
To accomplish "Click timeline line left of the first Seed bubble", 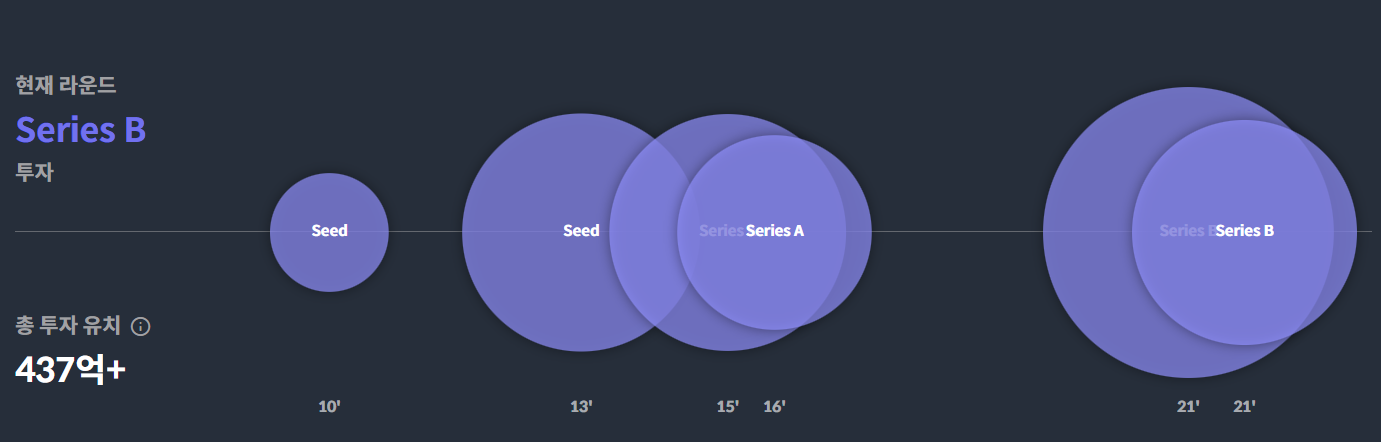I will point(140,231).
